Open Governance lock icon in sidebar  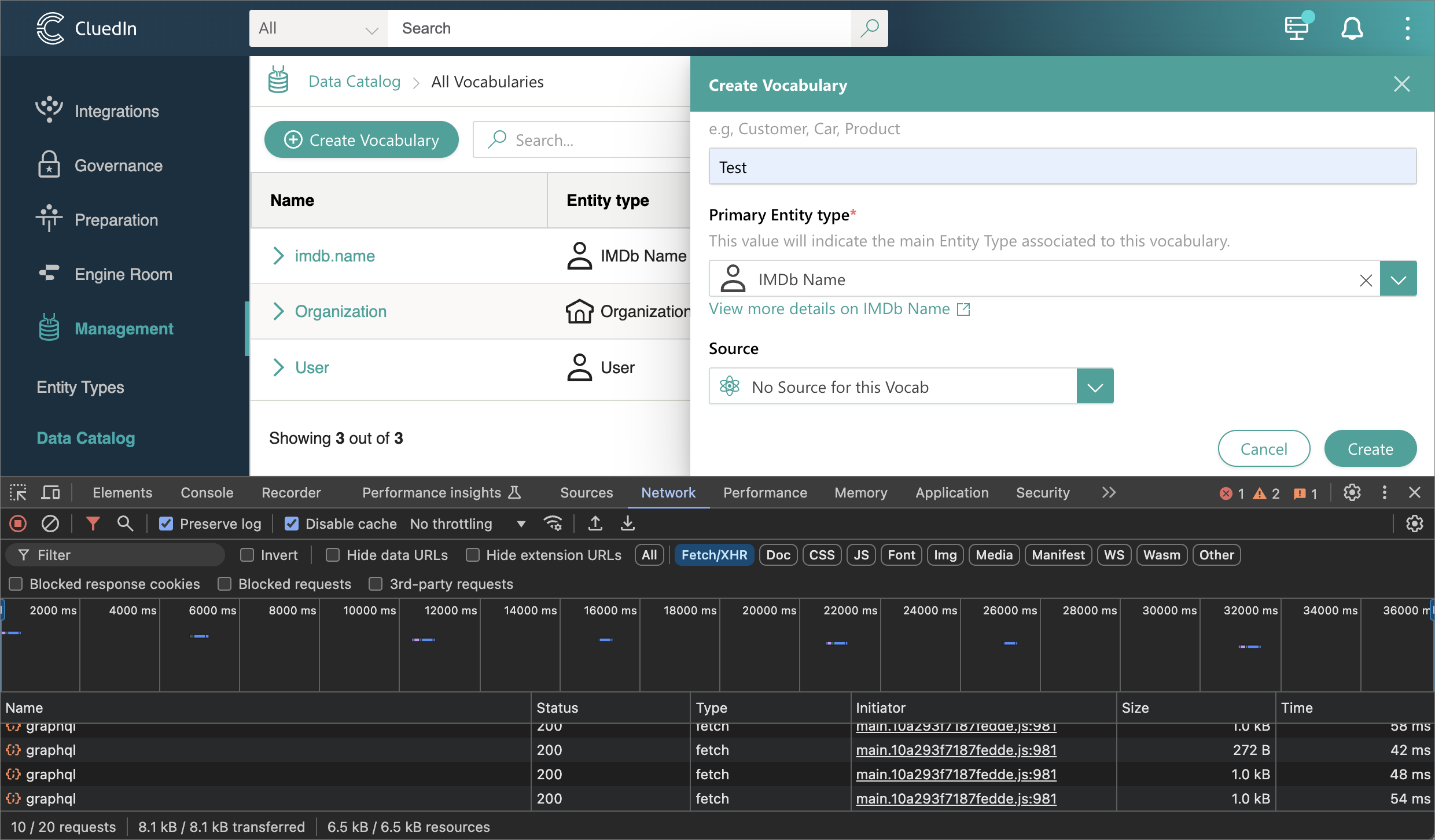click(x=49, y=165)
